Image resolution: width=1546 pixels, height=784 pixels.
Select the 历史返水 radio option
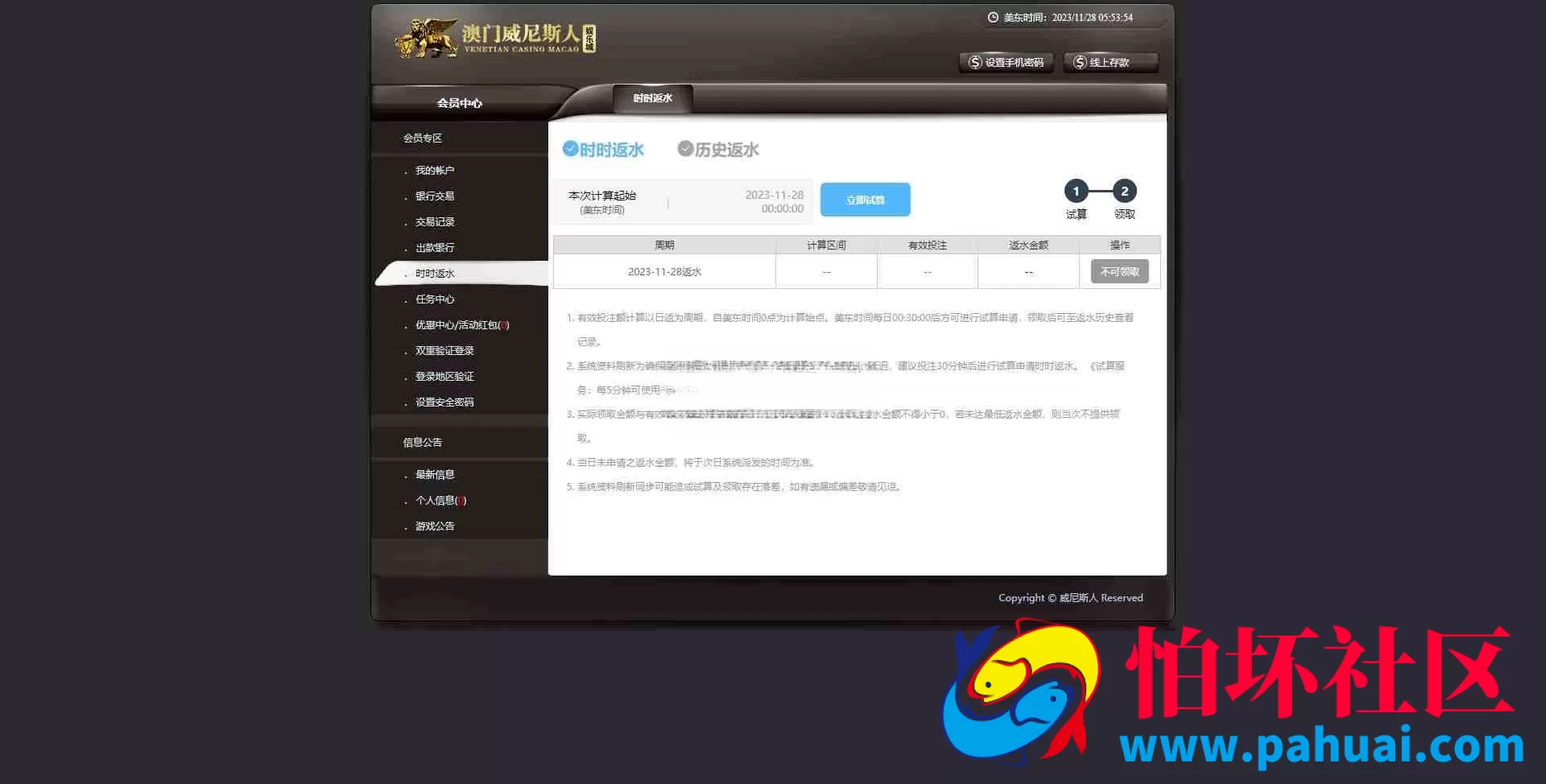pyautogui.click(x=718, y=150)
